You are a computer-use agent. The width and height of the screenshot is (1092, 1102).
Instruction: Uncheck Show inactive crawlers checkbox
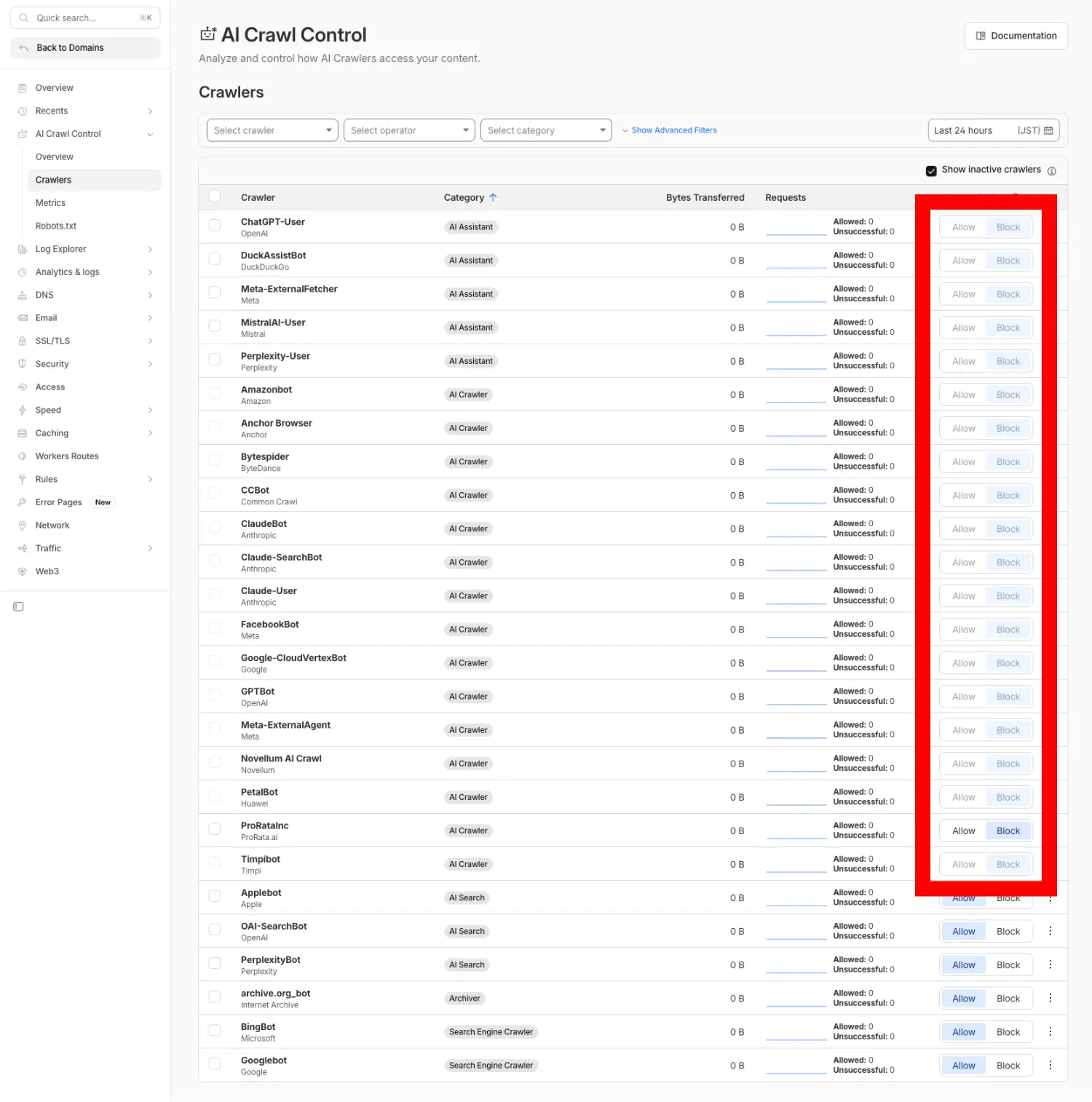(x=931, y=171)
